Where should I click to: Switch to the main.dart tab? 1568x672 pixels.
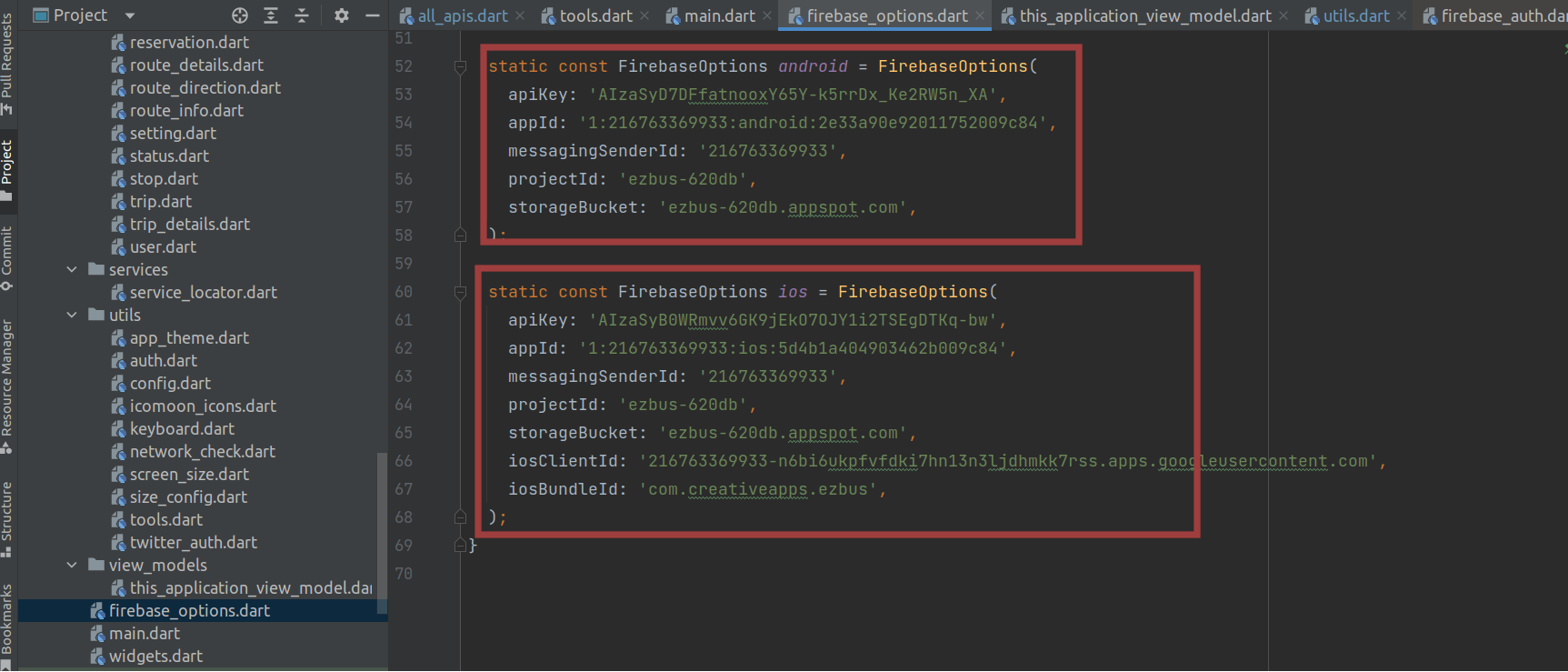(719, 15)
